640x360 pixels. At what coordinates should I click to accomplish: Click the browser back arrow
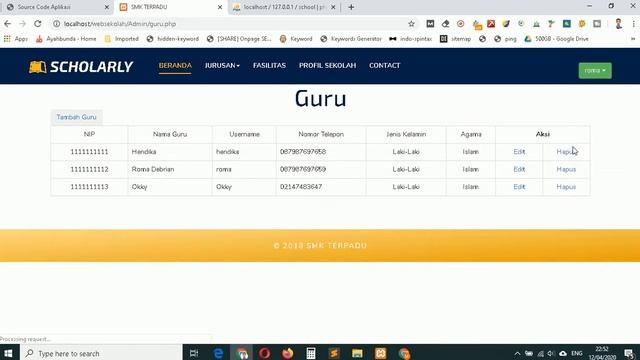point(7,24)
